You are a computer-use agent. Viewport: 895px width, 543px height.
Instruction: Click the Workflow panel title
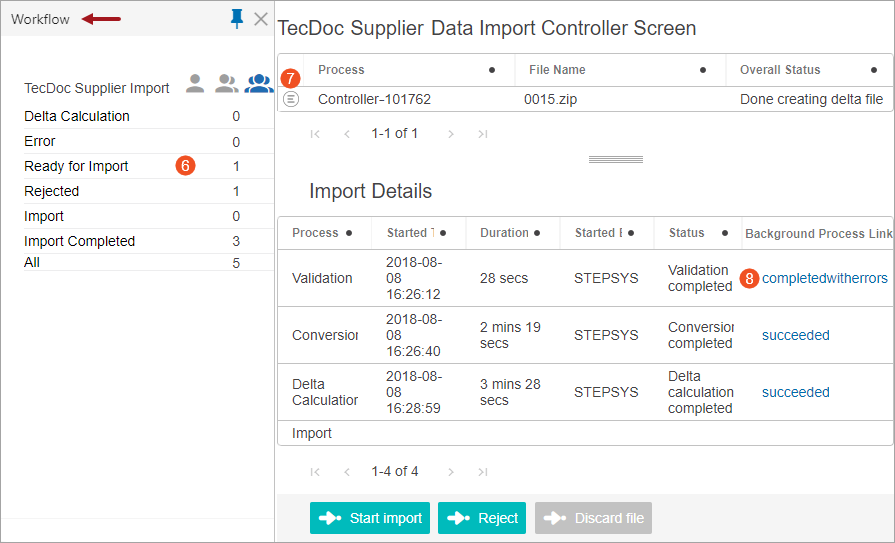[40, 19]
